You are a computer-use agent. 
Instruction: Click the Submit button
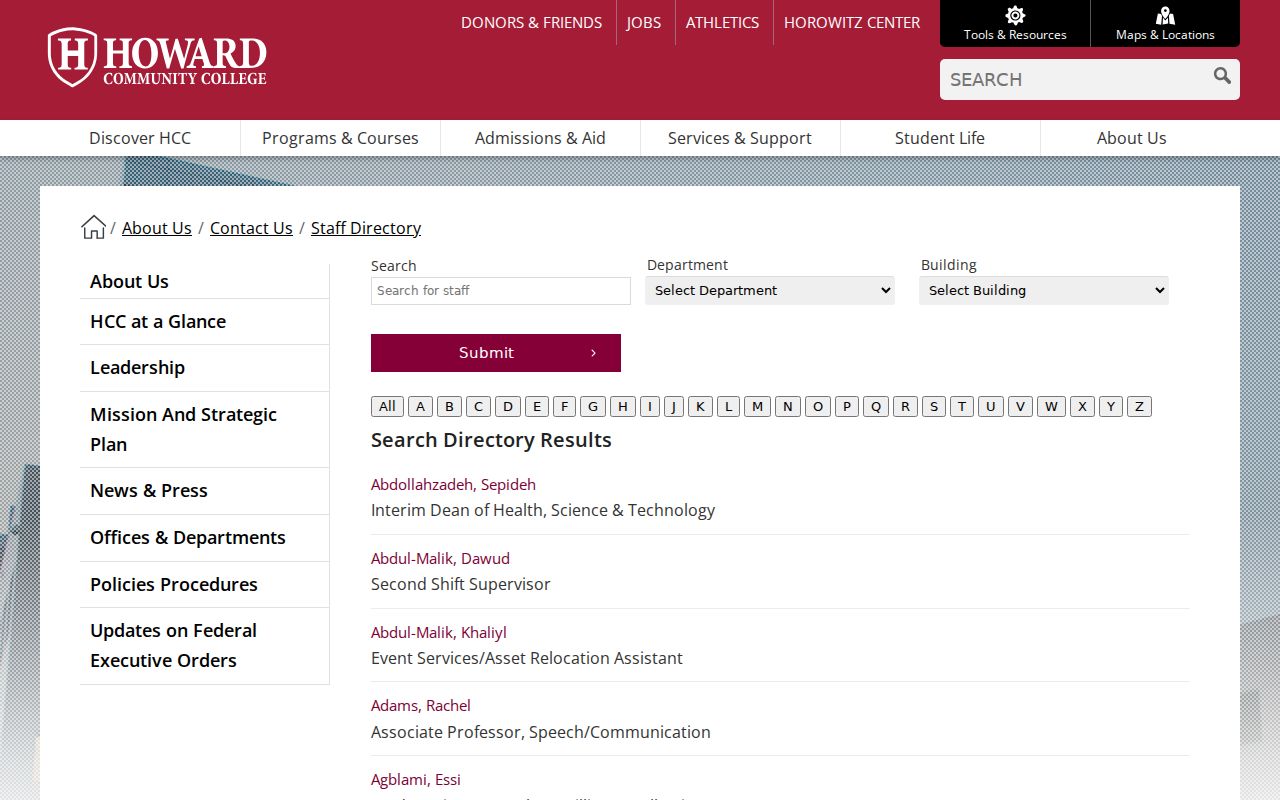(x=496, y=353)
